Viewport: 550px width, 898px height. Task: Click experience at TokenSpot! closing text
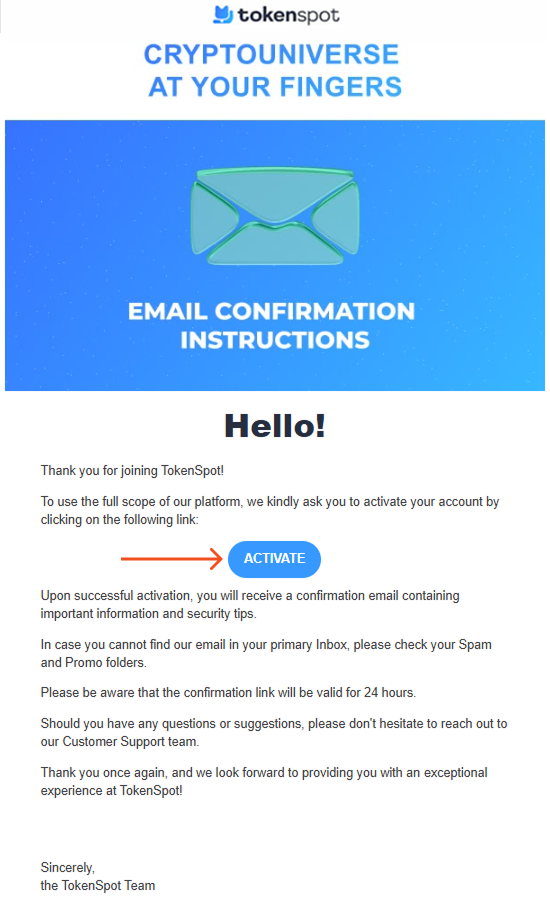(112, 791)
